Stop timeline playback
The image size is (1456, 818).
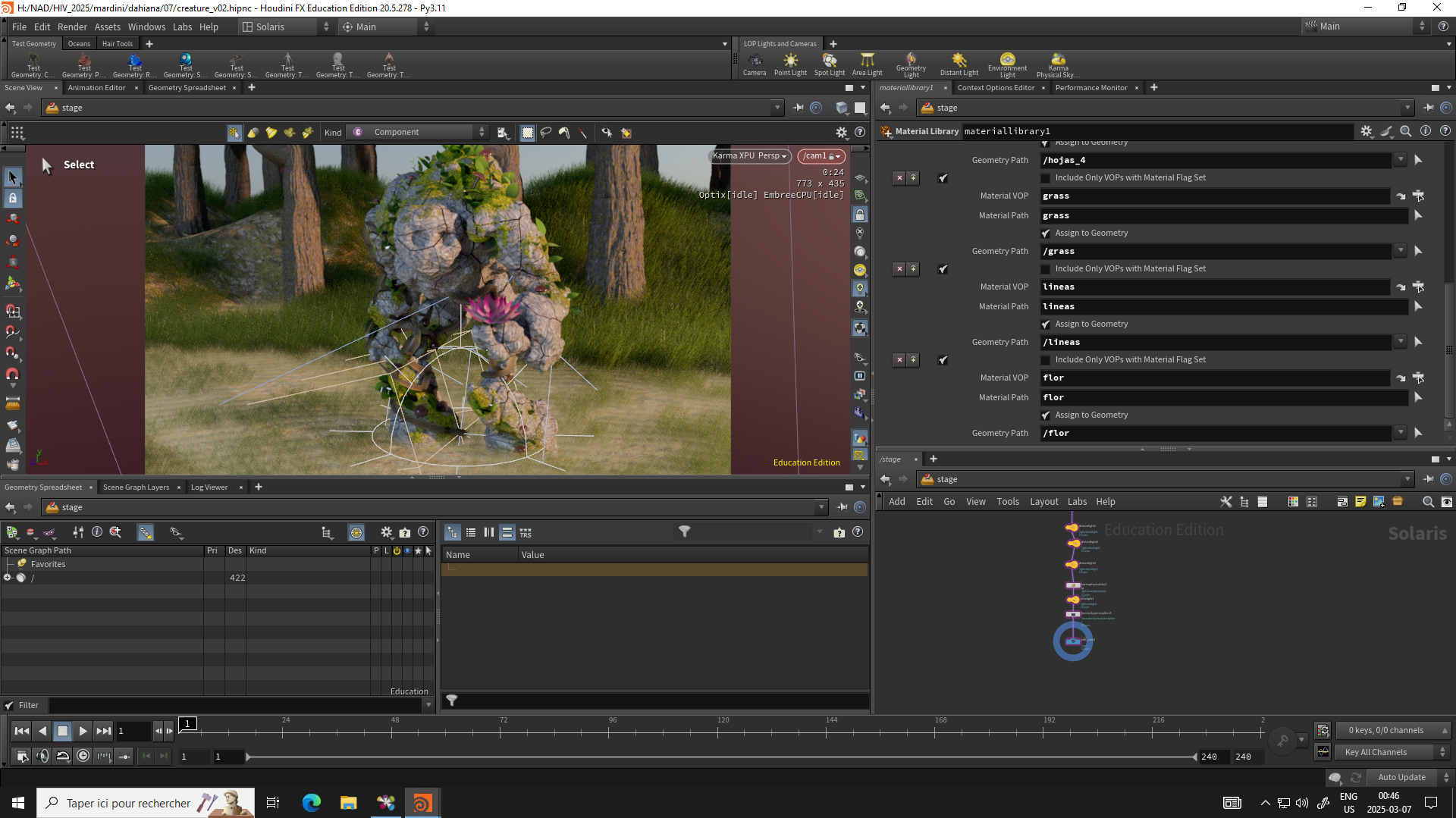pos(63,732)
